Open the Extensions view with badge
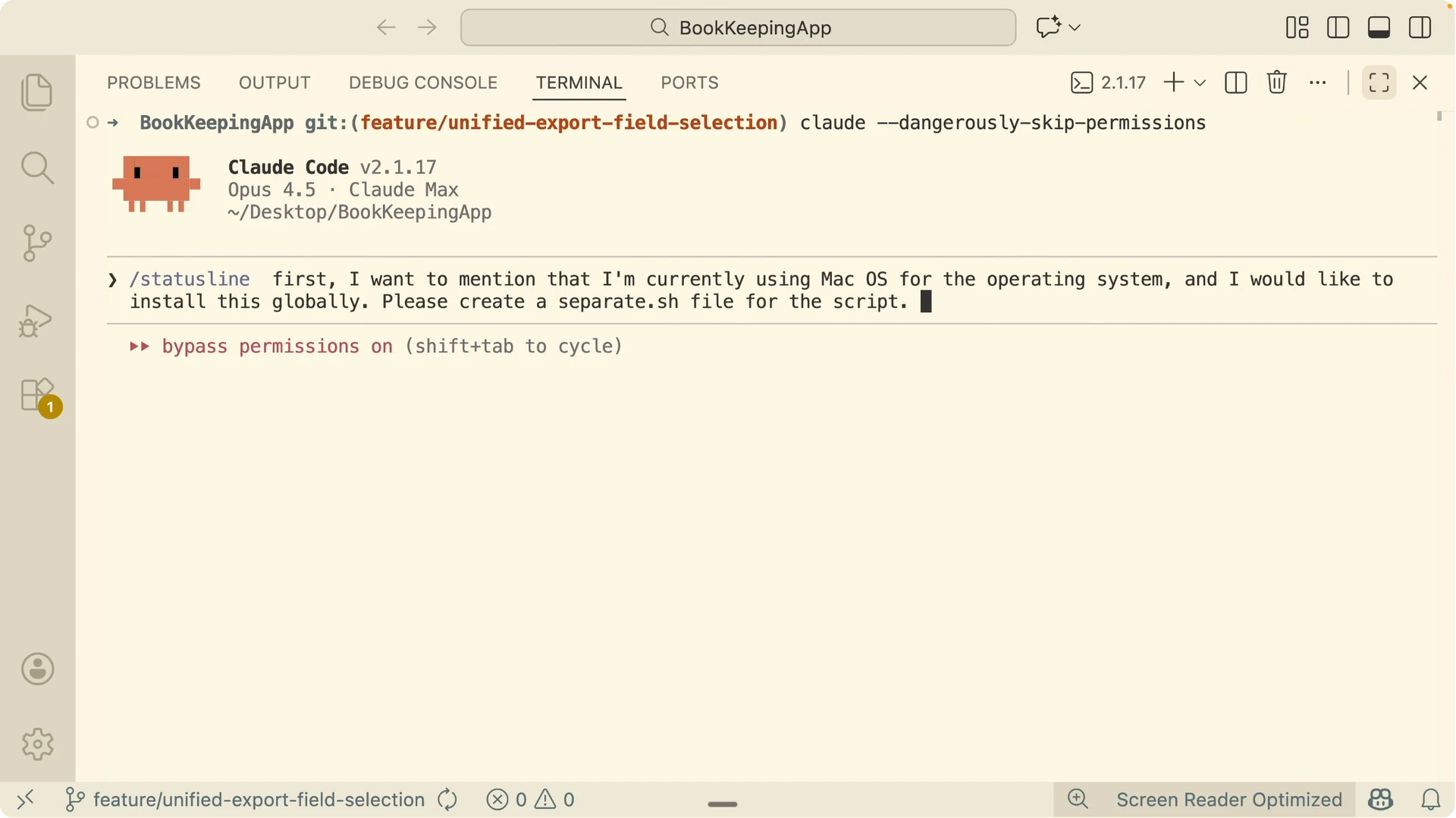Viewport: 1456px width, 818px height. (x=39, y=397)
